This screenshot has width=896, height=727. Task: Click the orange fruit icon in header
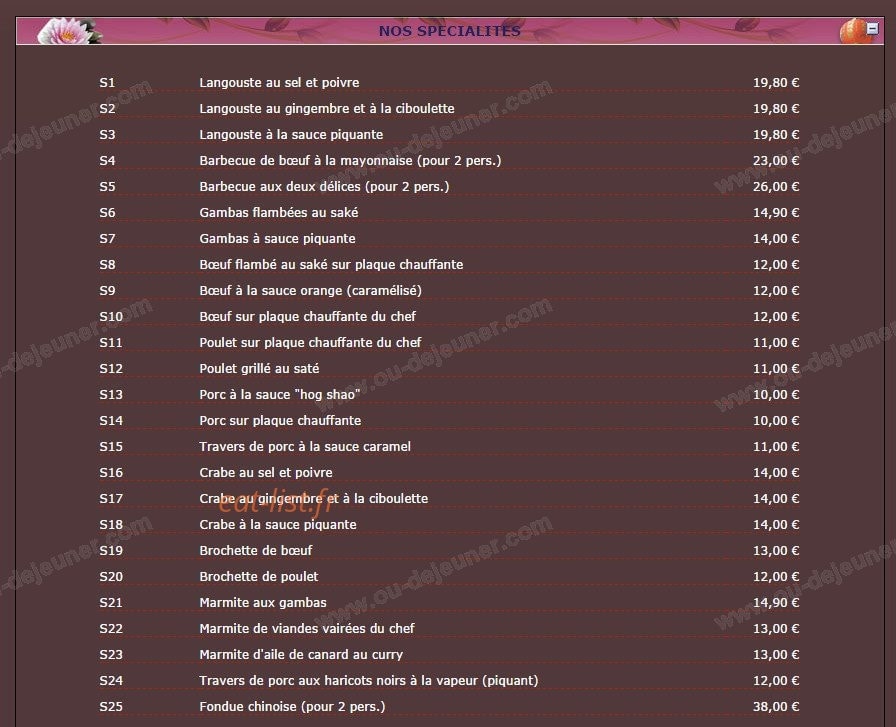click(x=853, y=31)
